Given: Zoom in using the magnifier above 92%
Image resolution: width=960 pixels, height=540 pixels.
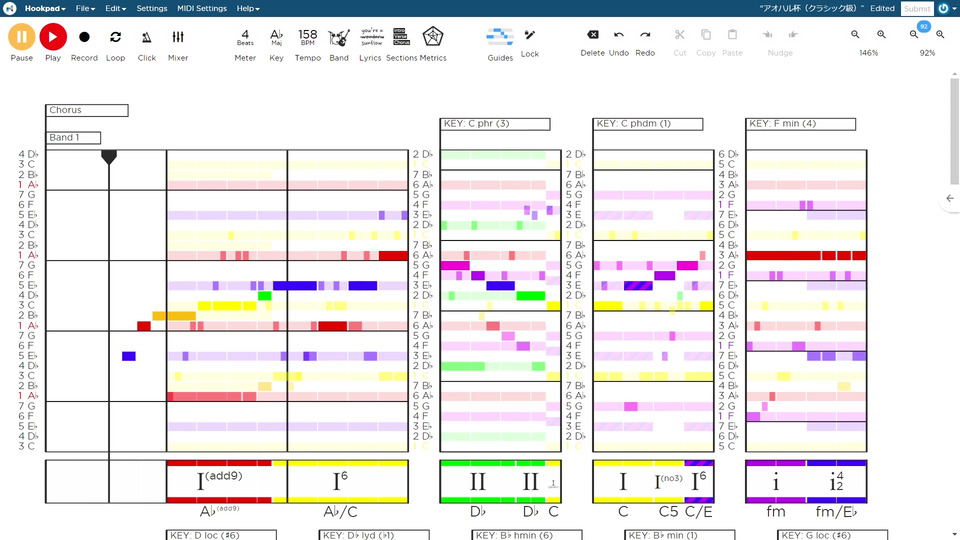Looking at the screenshot, I should pos(940,35).
